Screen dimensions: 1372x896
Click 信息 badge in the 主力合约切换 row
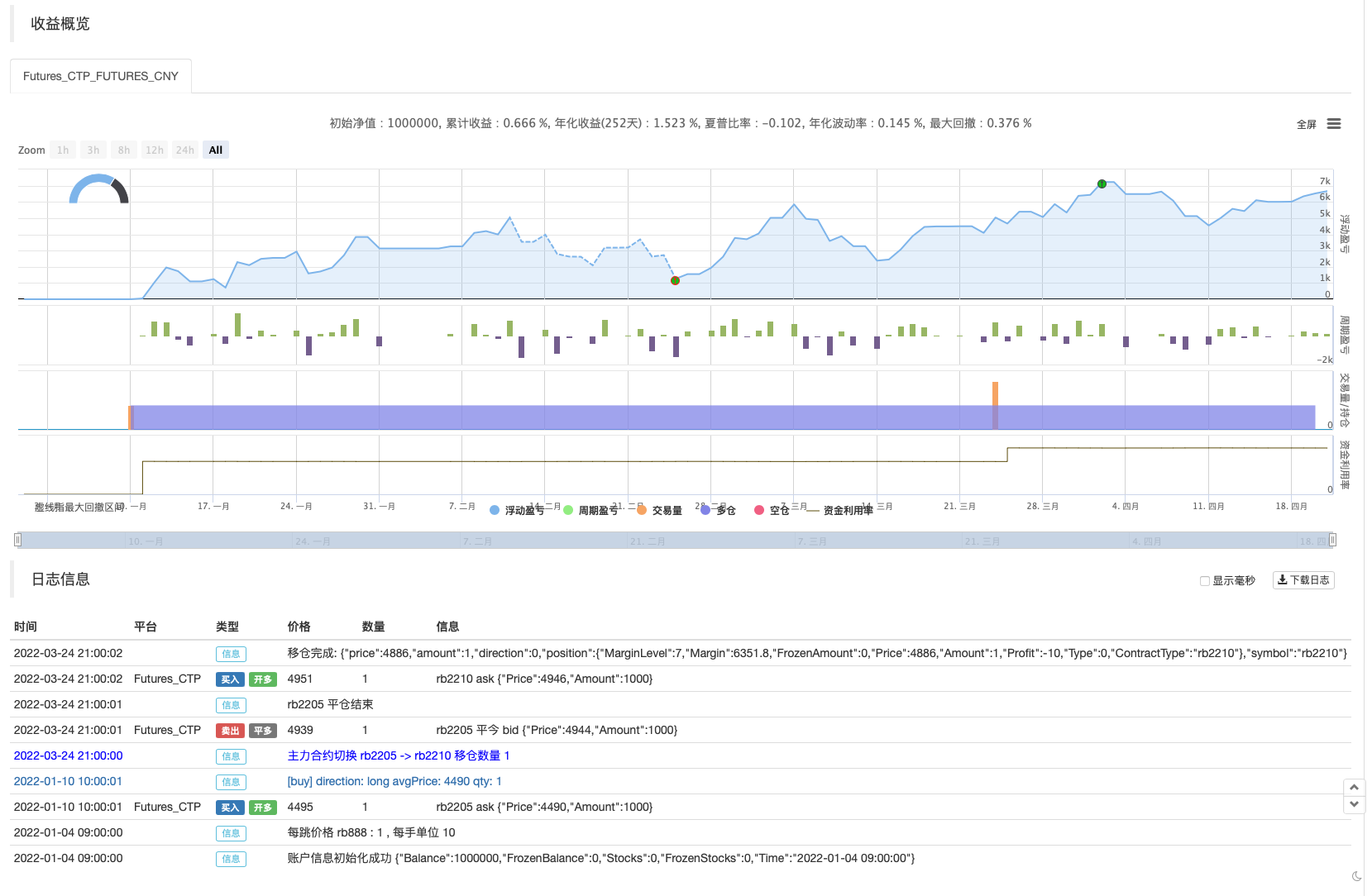pyautogui.click(x=231, y=756)
